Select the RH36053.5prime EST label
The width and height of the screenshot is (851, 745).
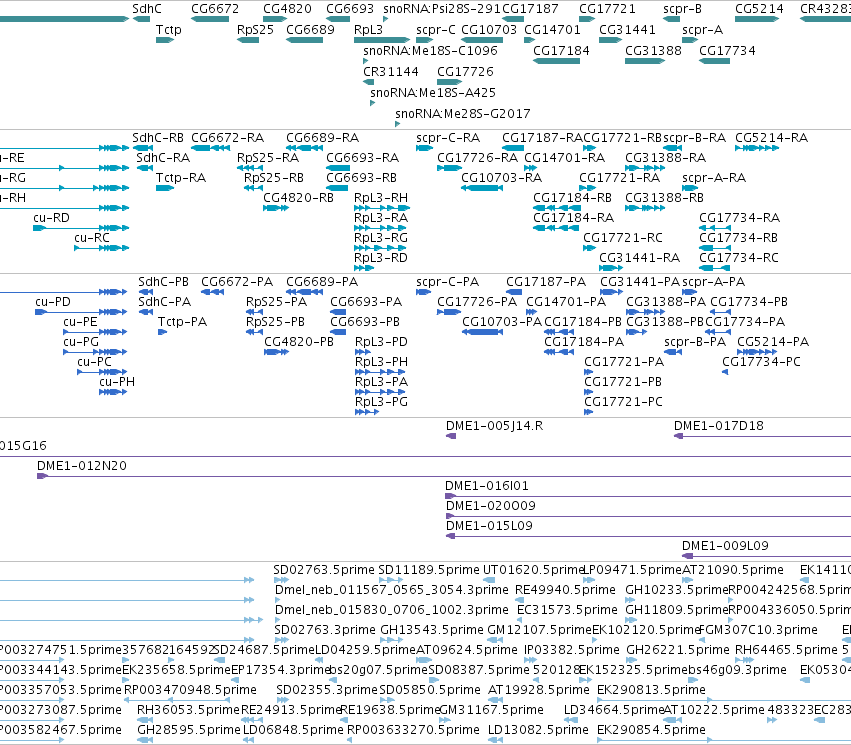188,710
